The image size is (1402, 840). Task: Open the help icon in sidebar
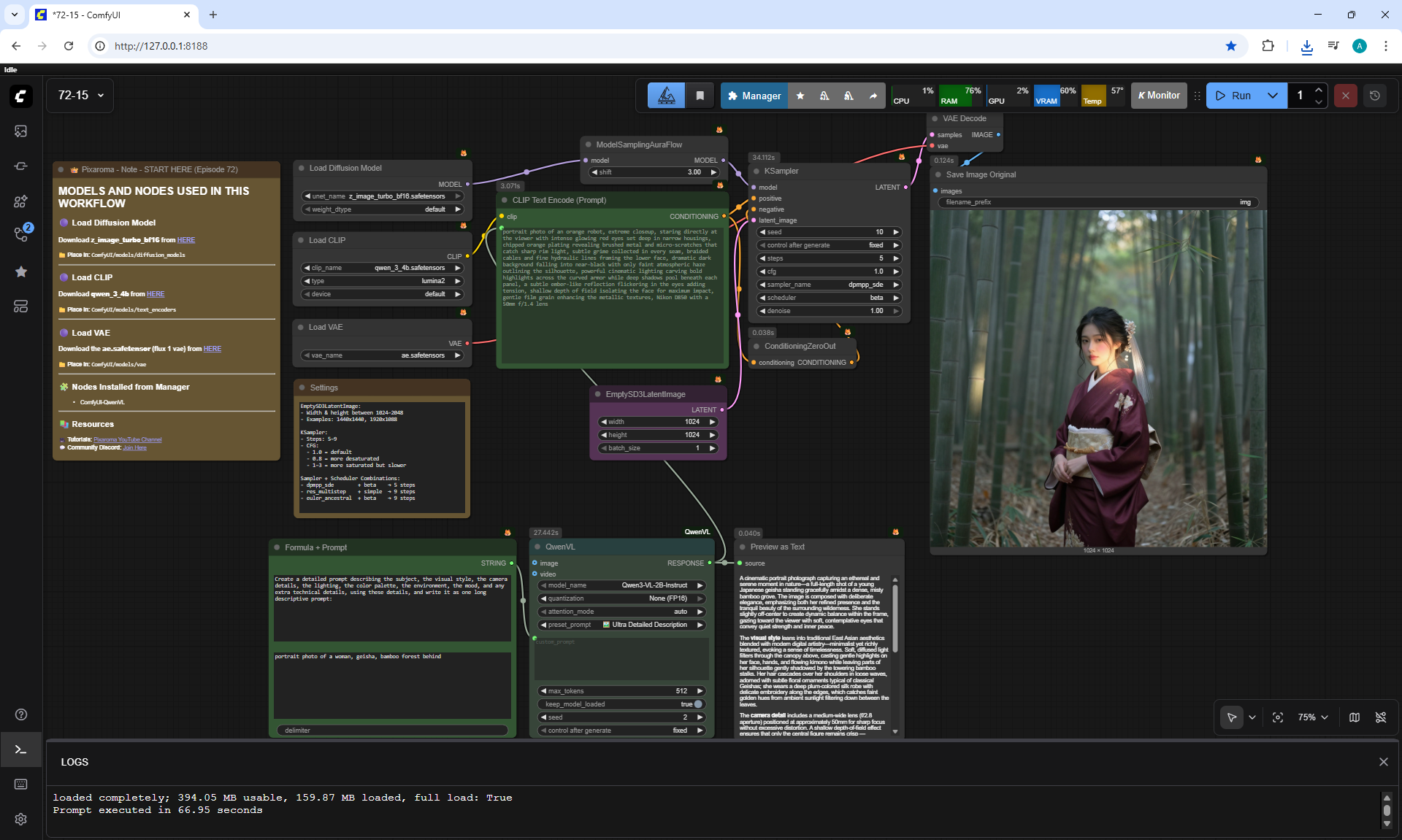[20, 714]
